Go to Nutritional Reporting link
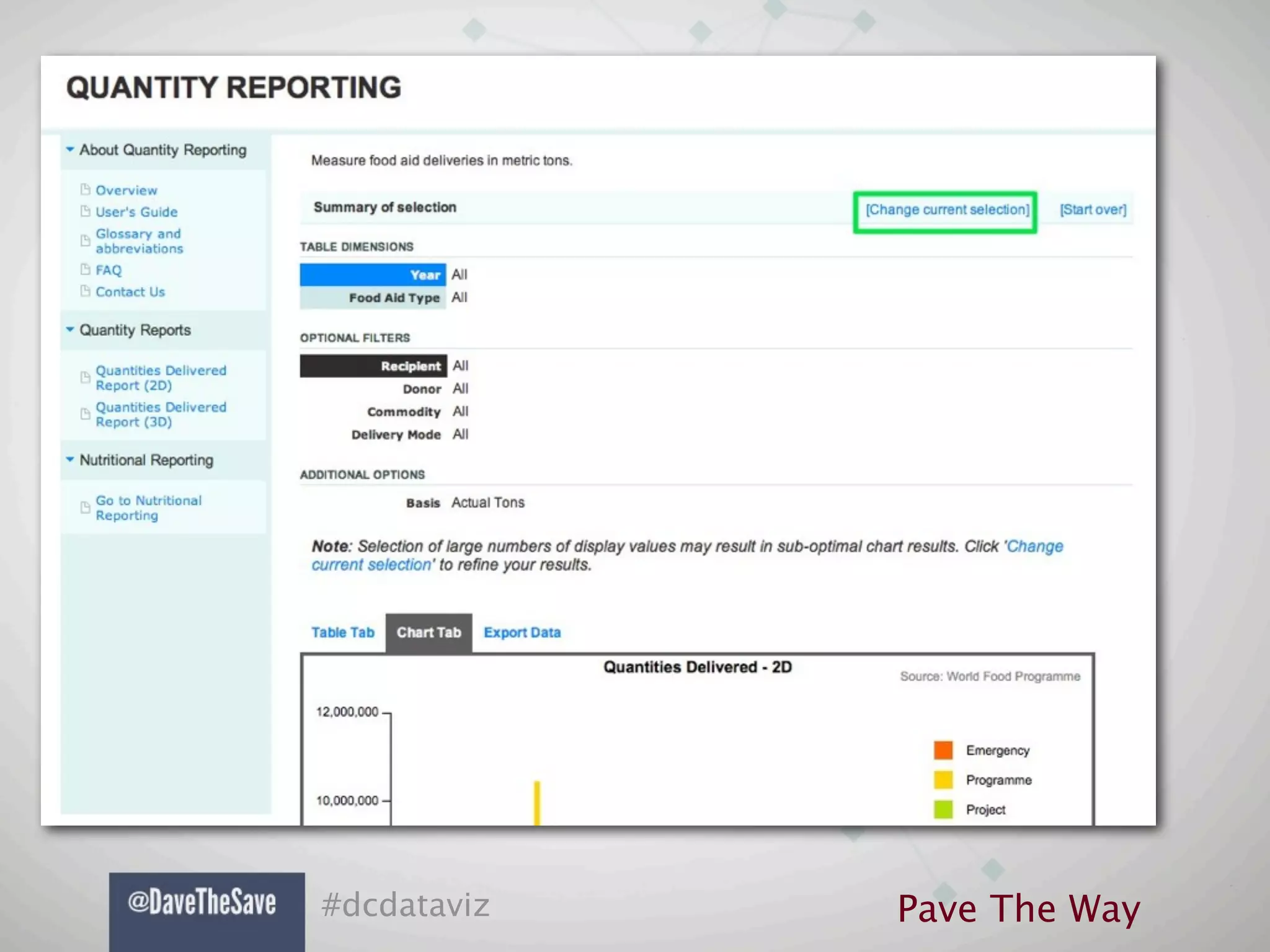 point(149,508)
